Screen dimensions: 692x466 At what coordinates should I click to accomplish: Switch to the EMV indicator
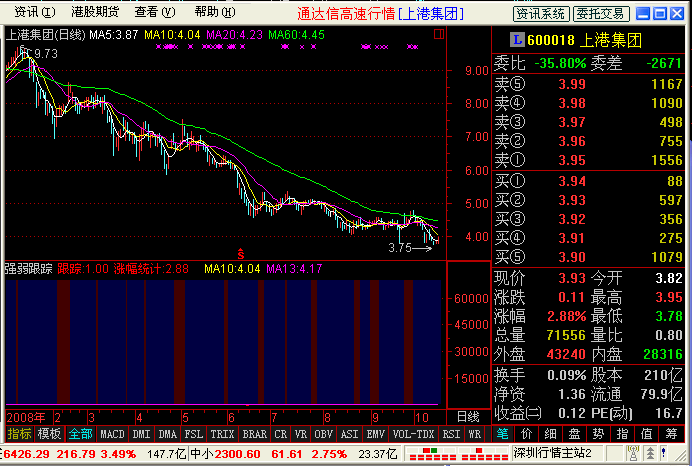tap(376, 434)
